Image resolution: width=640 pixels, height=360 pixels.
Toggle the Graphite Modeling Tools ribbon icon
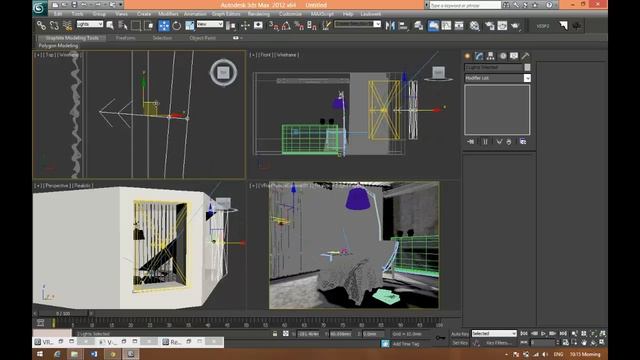[x=433, y=25]
